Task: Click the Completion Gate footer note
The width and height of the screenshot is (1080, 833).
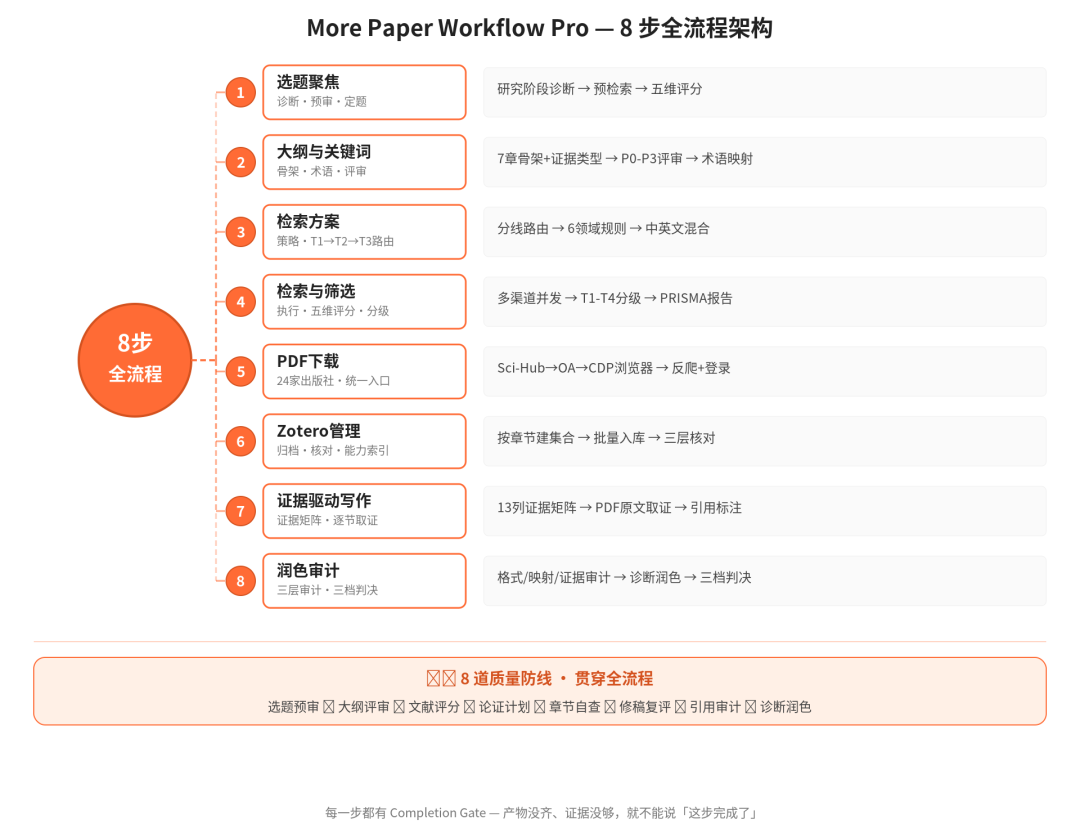Action: tap(541, 813)
